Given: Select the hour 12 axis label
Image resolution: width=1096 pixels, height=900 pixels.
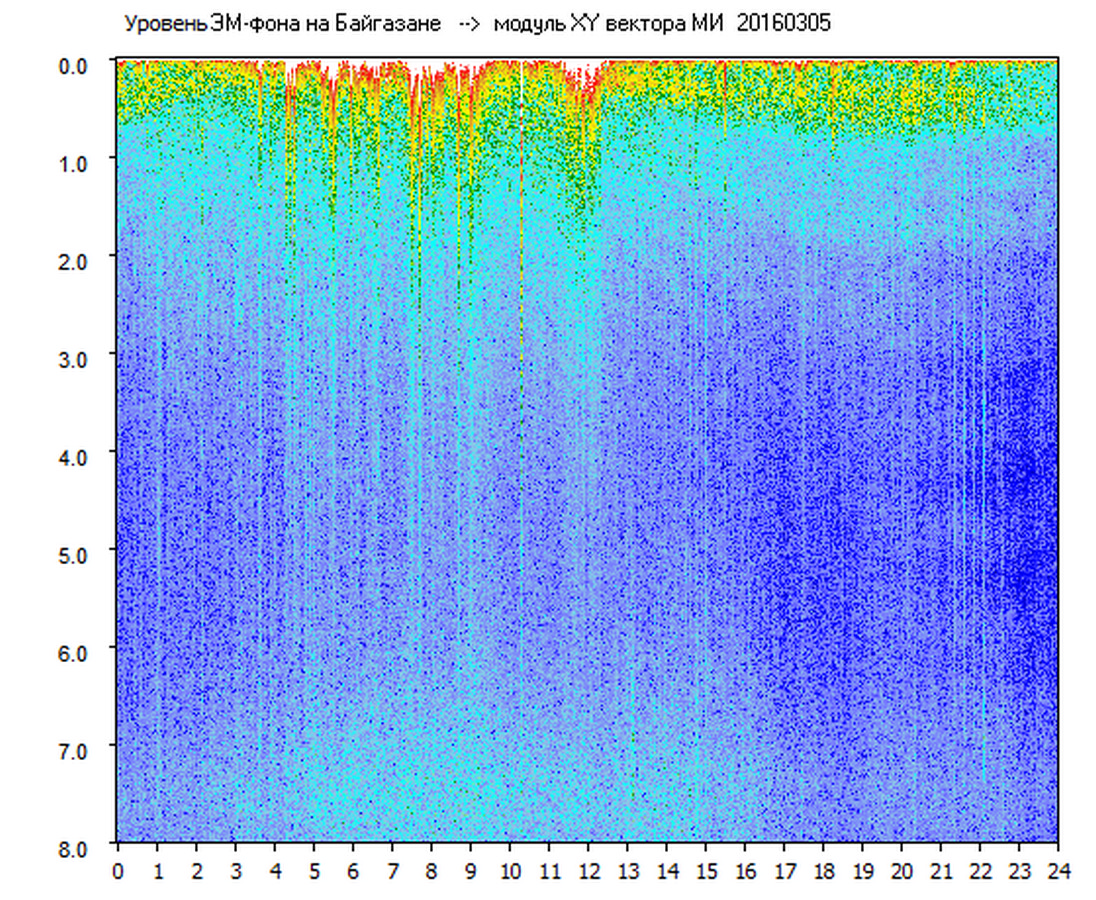Looking at the screenshot, I should [588, 872].
